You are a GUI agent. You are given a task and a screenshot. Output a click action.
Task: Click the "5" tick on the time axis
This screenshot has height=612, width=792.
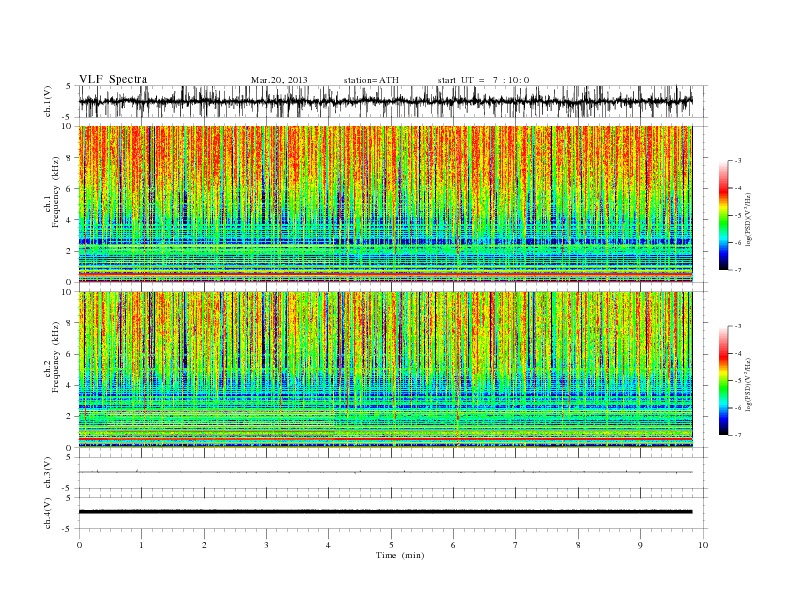[x=391, y=545]
